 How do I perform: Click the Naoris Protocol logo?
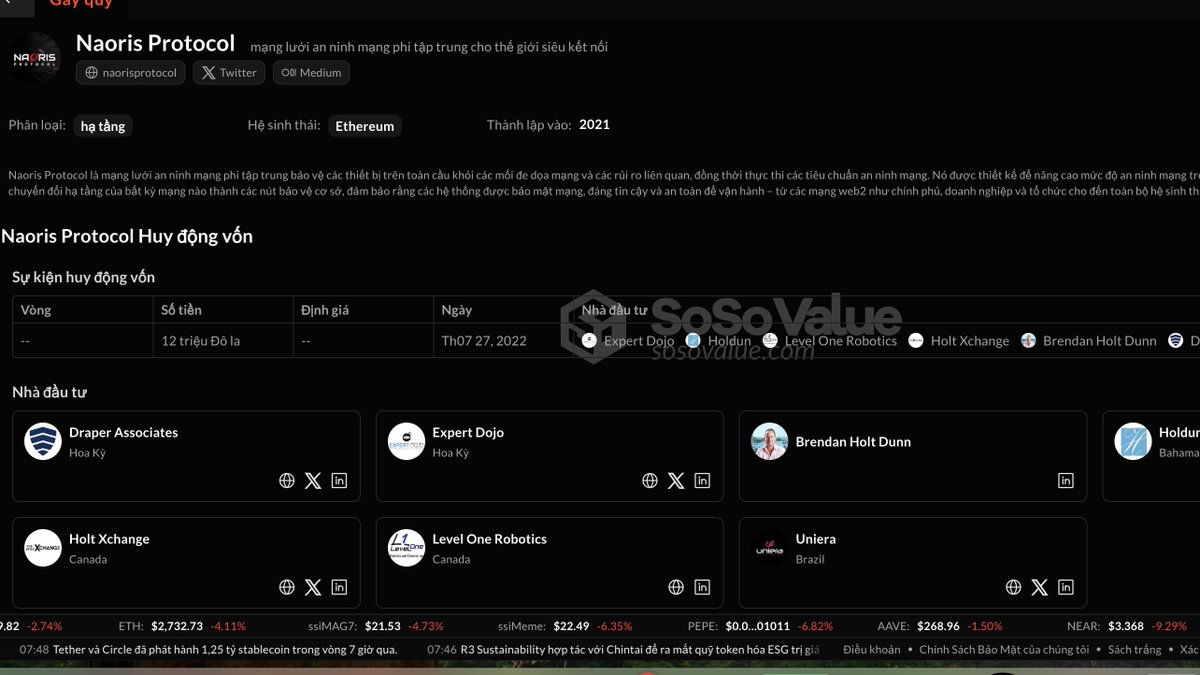coord(36,59)
